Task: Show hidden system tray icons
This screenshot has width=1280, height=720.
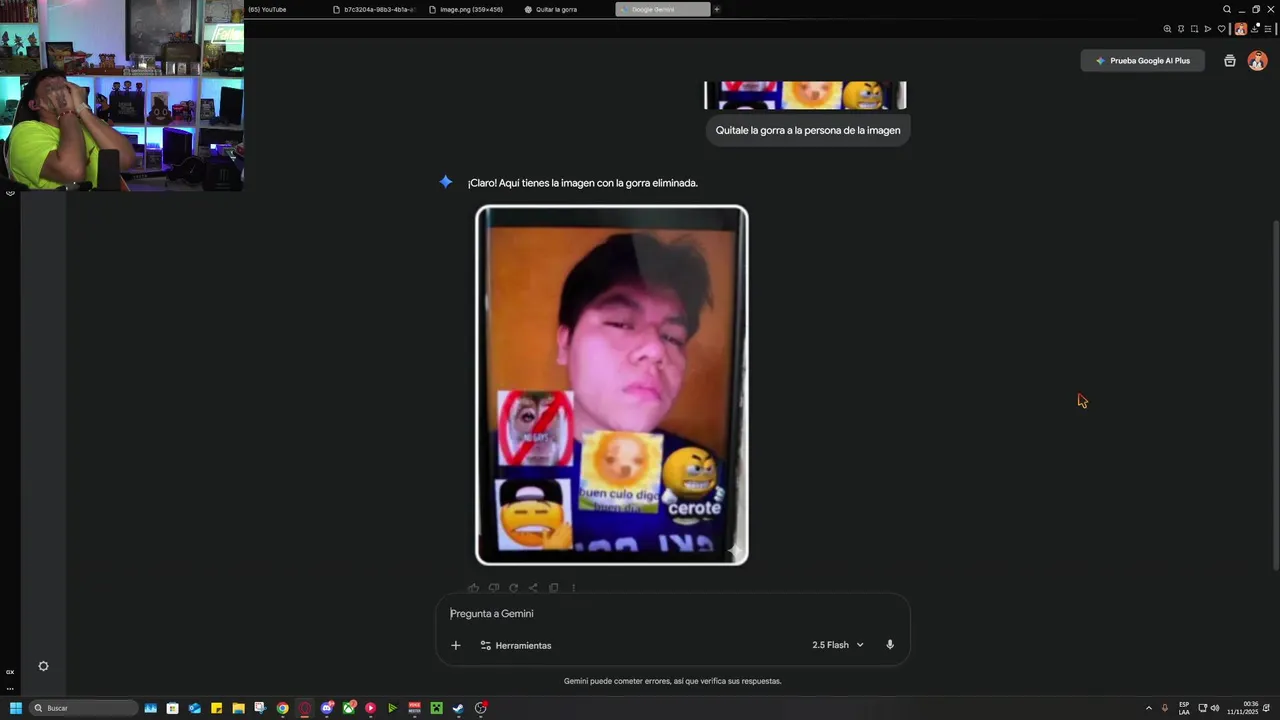Action: [x=1149, y=708]
